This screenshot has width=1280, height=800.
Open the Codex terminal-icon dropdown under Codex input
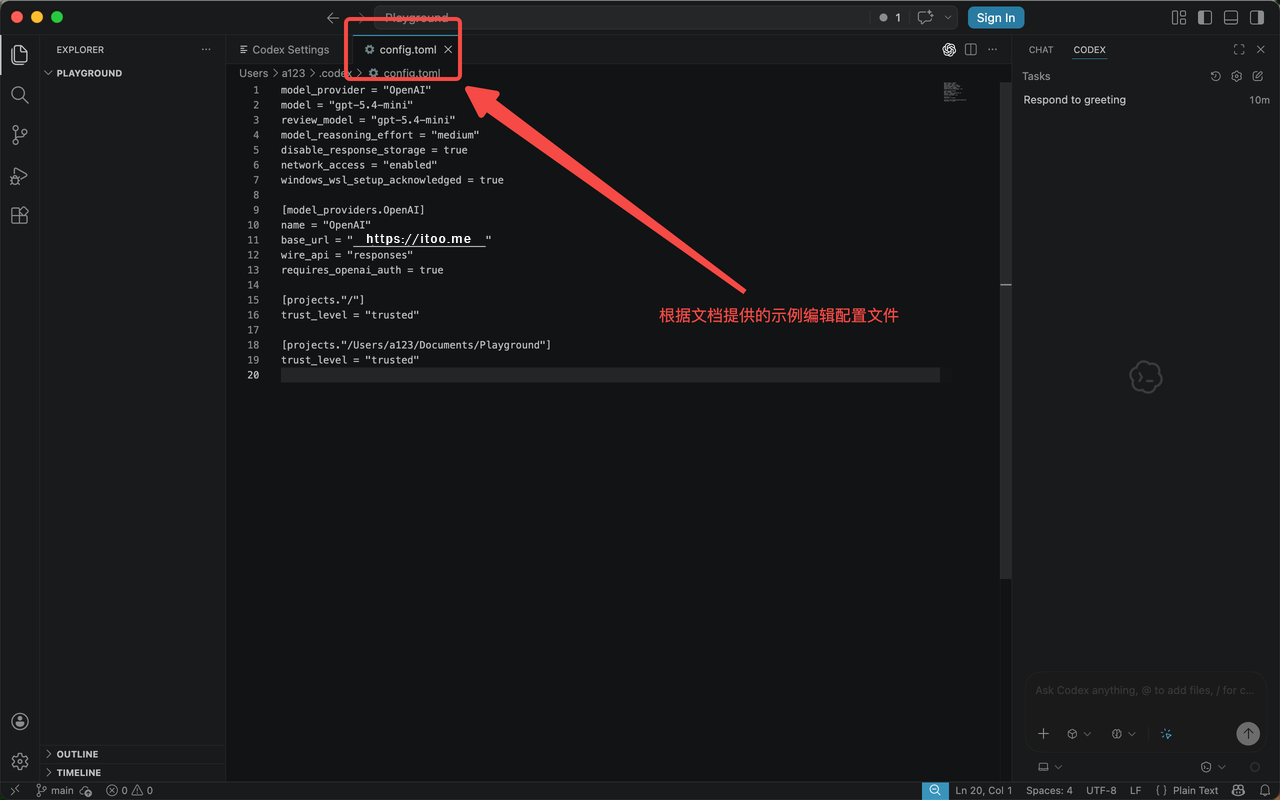point(1213,767)
